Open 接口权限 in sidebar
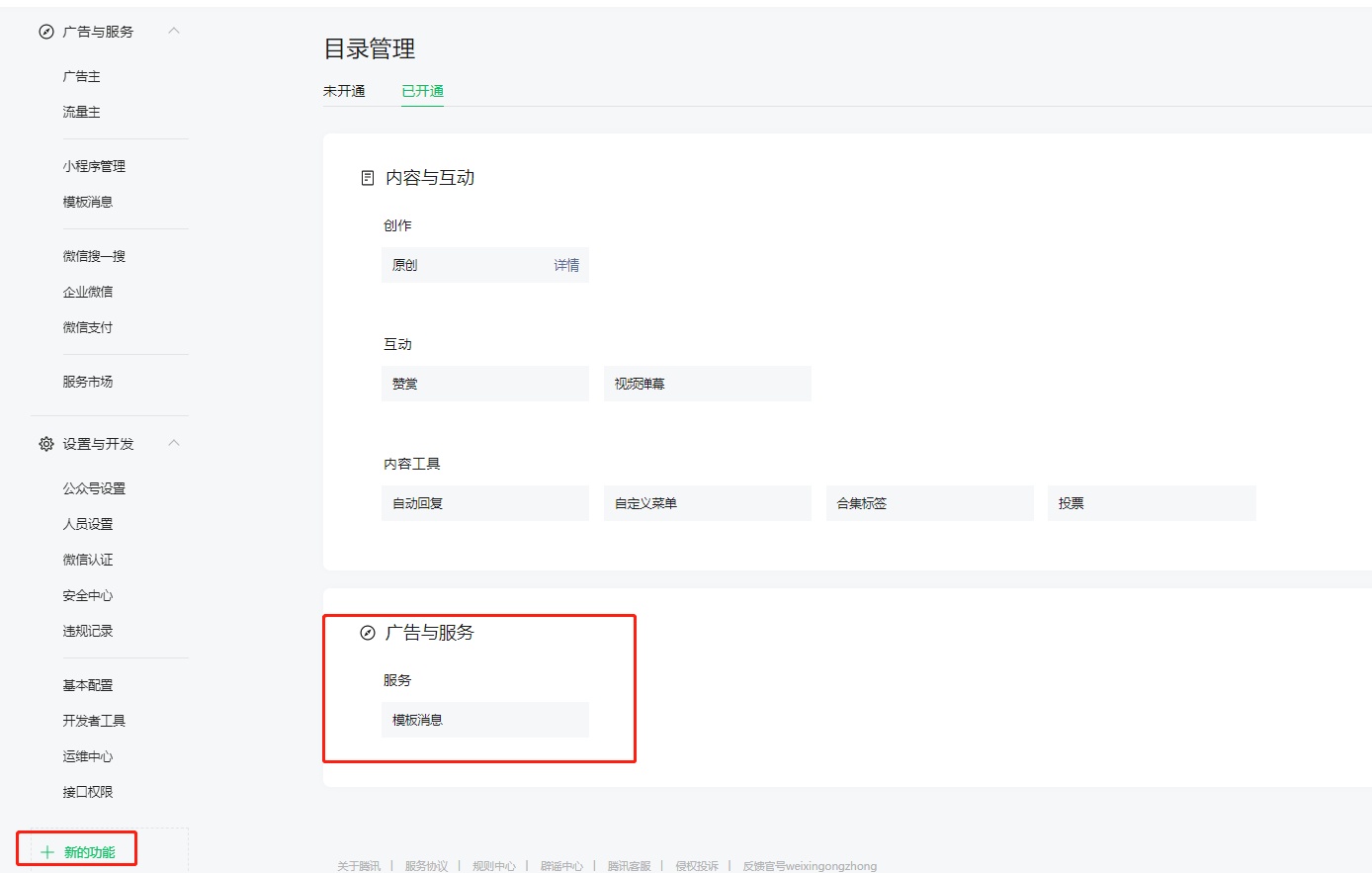This screenshot has width=1372, height=873. click(88, 792)
